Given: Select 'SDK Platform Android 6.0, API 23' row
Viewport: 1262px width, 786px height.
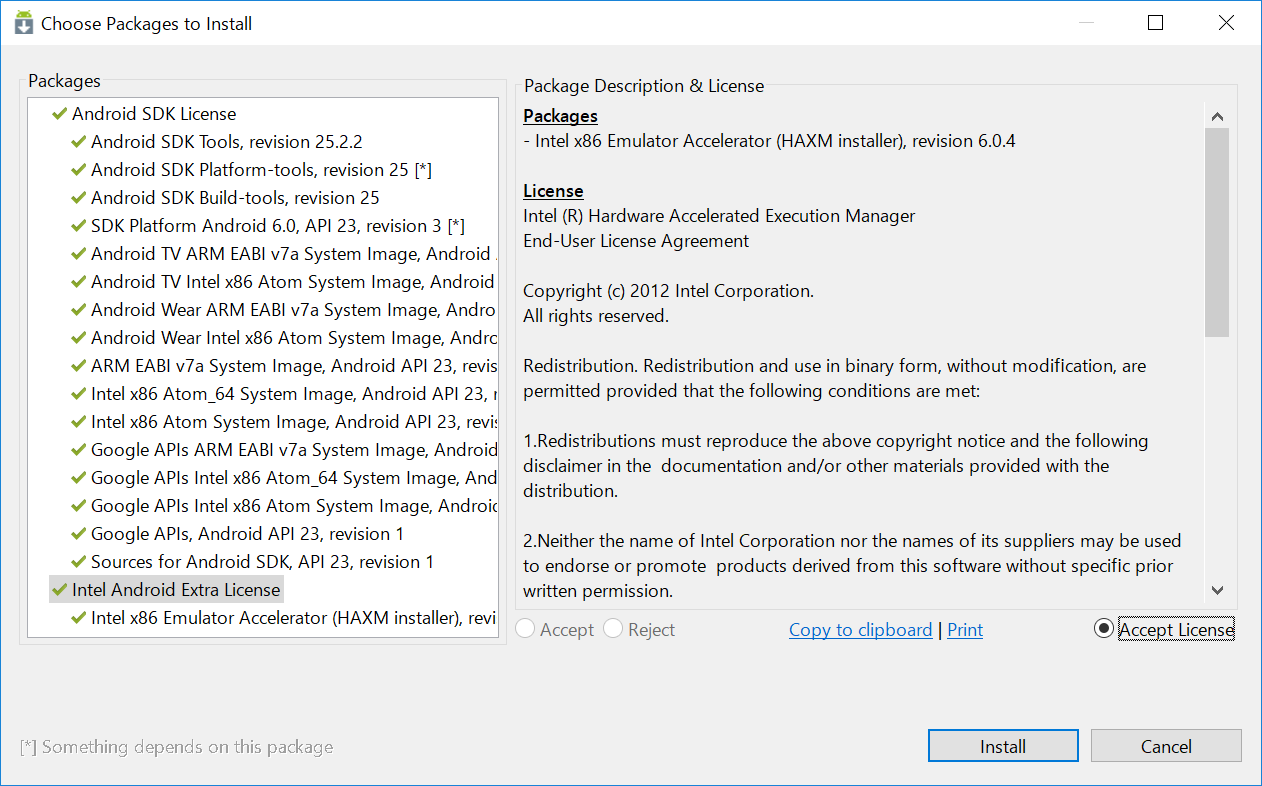Looking at the screenshot, I should tap(278, 226).
